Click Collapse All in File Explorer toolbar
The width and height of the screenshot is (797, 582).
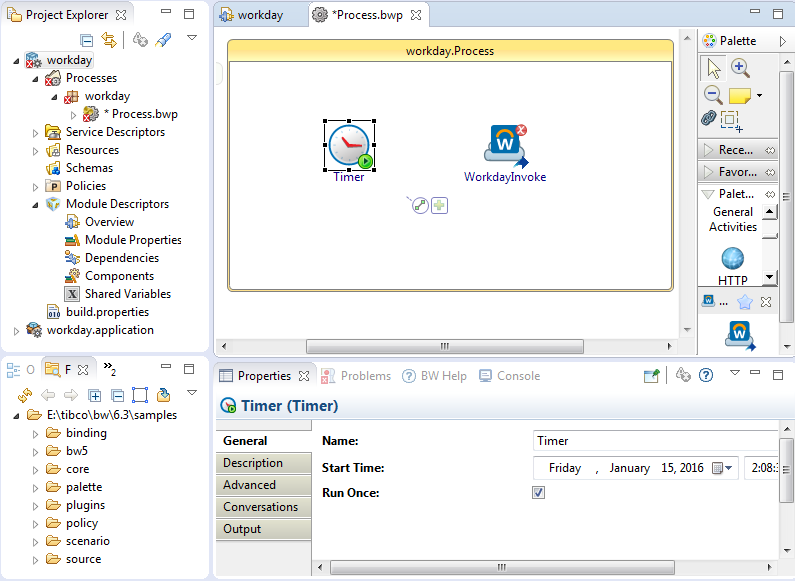point(117,395)
